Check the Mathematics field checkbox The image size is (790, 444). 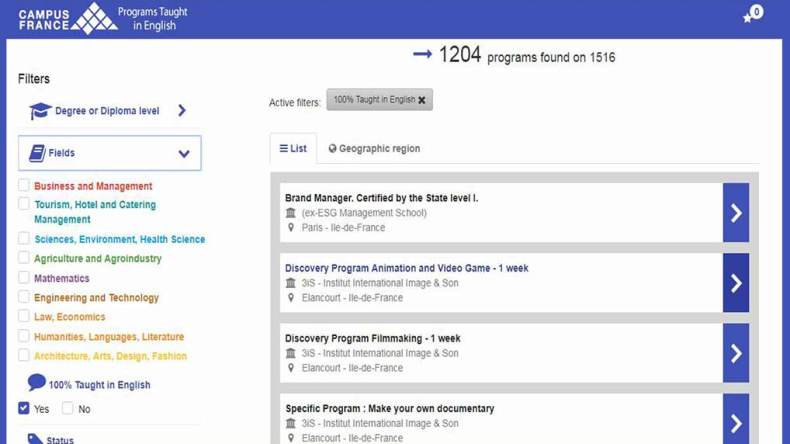click(x=24, y=278)
